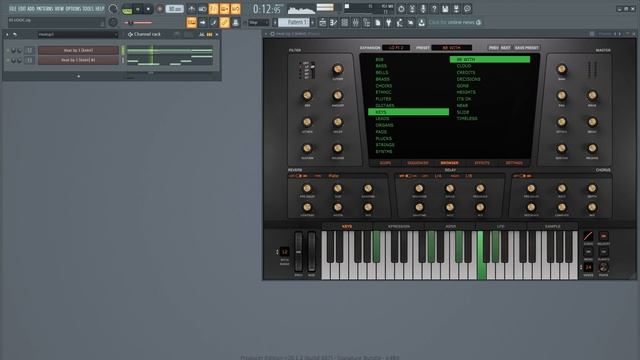This screenshot has width=640, height=360.
Task: Click the pitch wheel strip
Action: coord(299,251)
